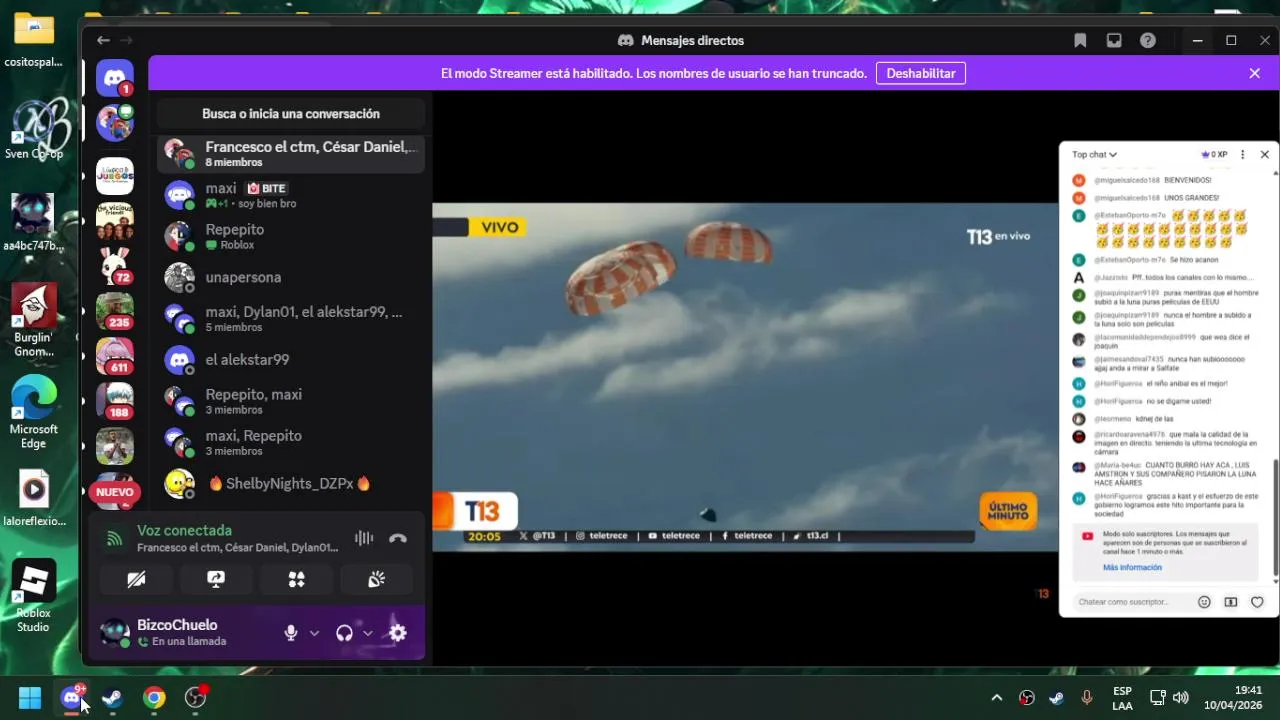Open the clock and date flyout

coord(1233,698)
